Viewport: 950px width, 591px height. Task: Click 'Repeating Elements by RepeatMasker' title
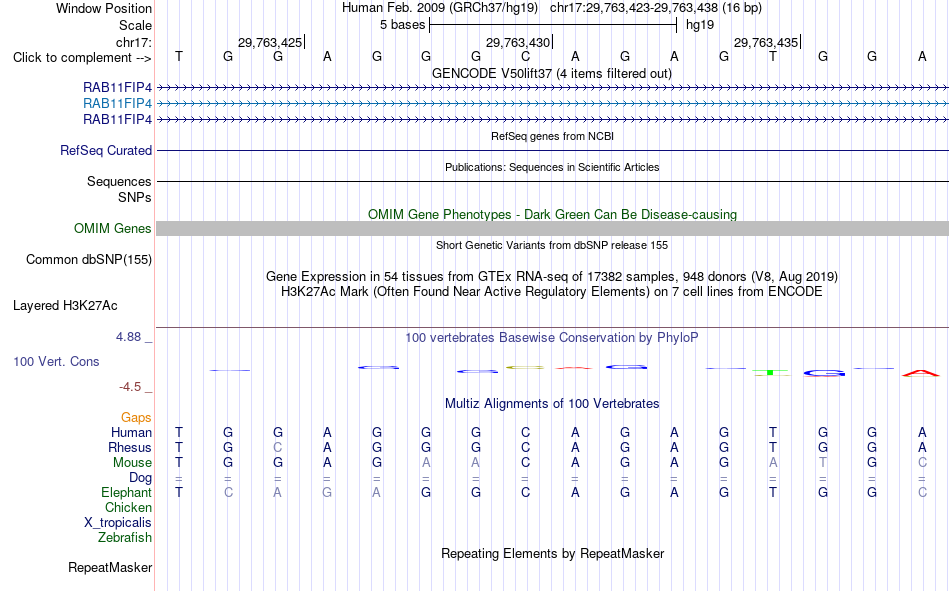(553, 553)
